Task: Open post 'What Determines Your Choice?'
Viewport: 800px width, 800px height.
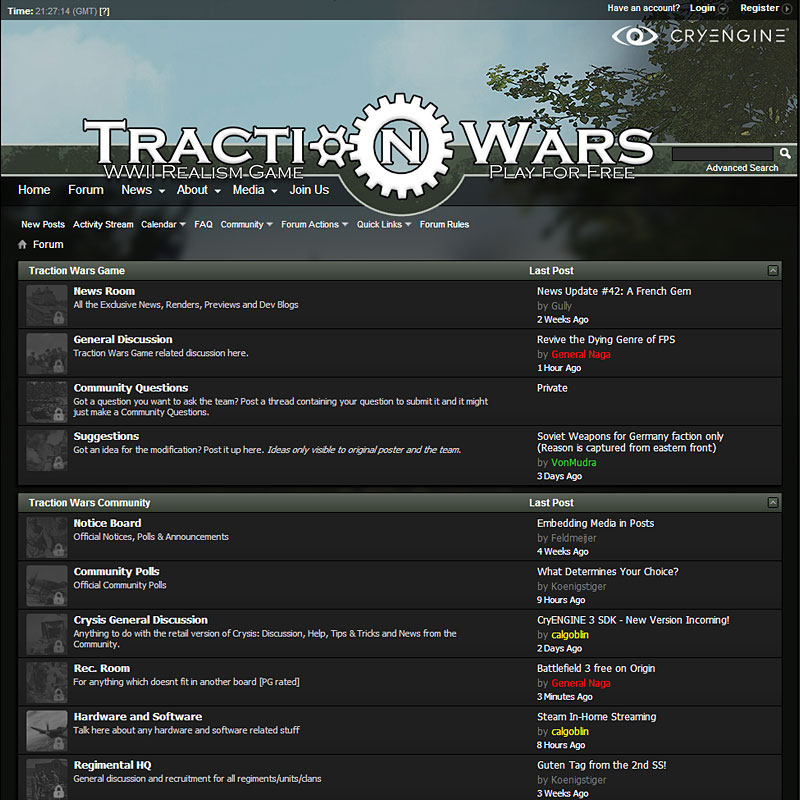Action: pyautogui.click(x=608, y=572)
